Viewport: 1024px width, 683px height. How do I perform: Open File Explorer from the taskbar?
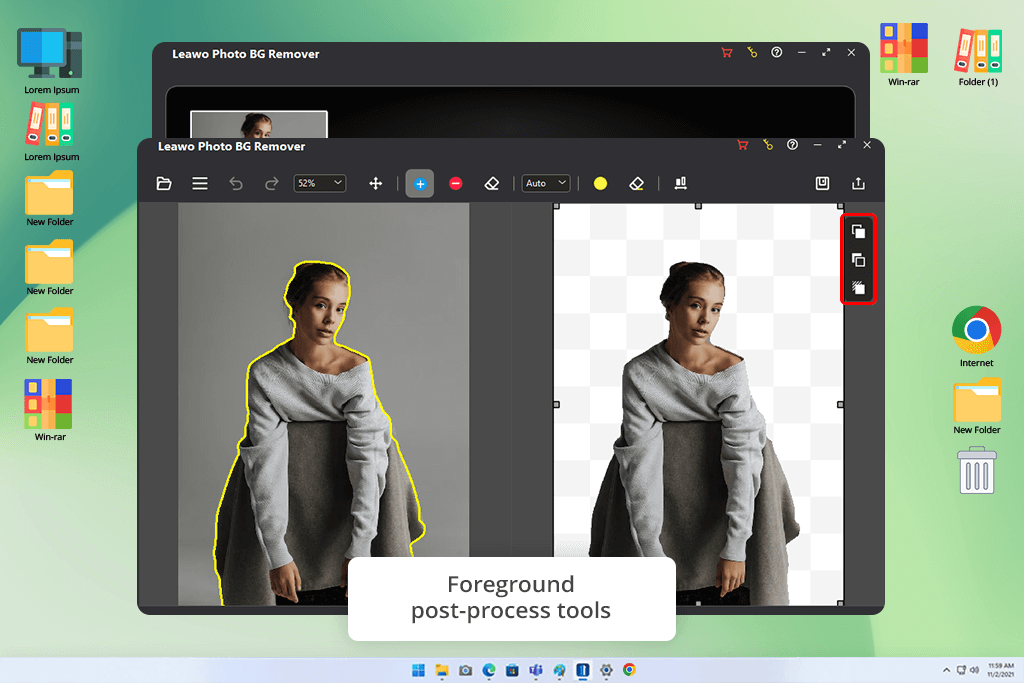pyautogui.click(x=442, y=670)
